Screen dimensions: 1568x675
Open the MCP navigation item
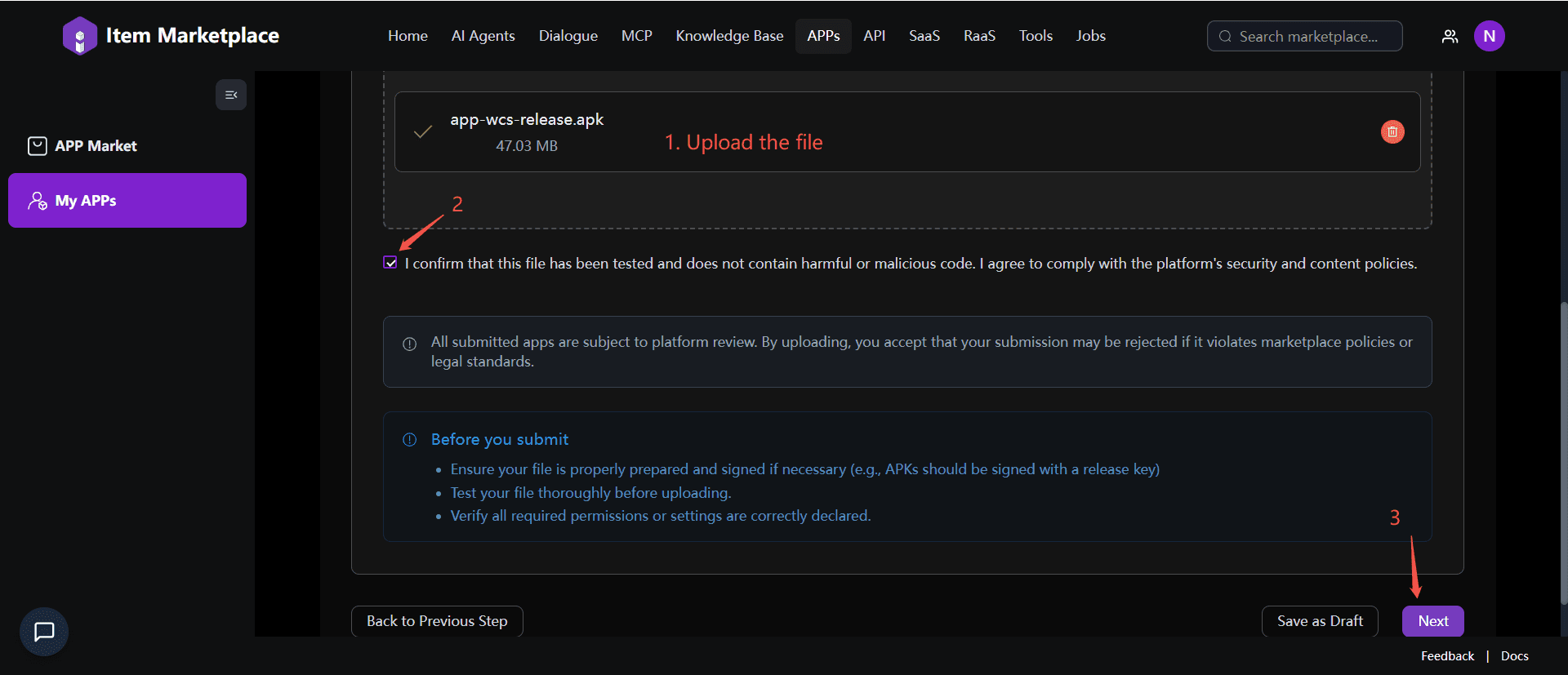[636, 36]
